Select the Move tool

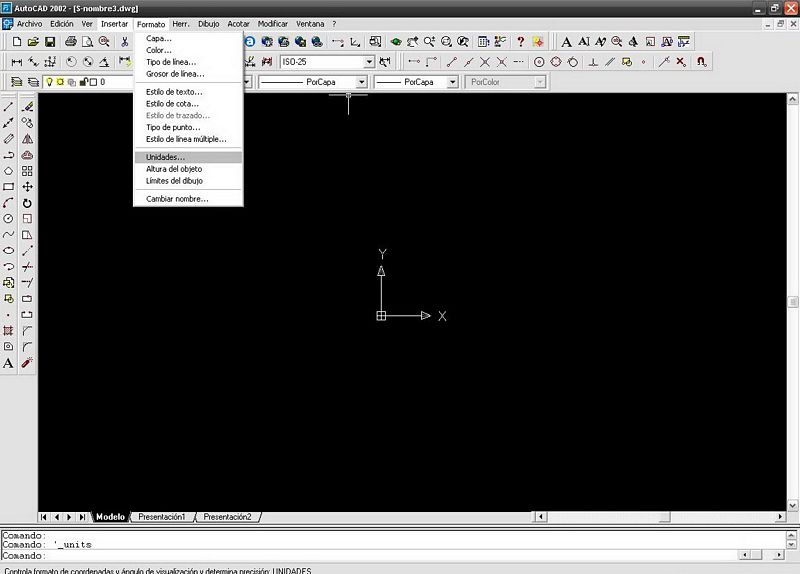[28, 187]
